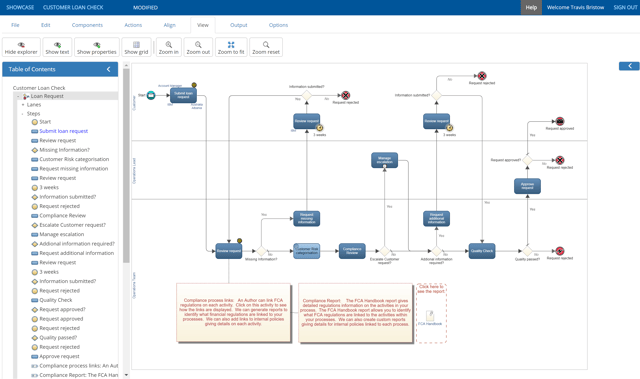640x379 pixels.
Task: Open the Components menu tab
Action: click(87, 25)
